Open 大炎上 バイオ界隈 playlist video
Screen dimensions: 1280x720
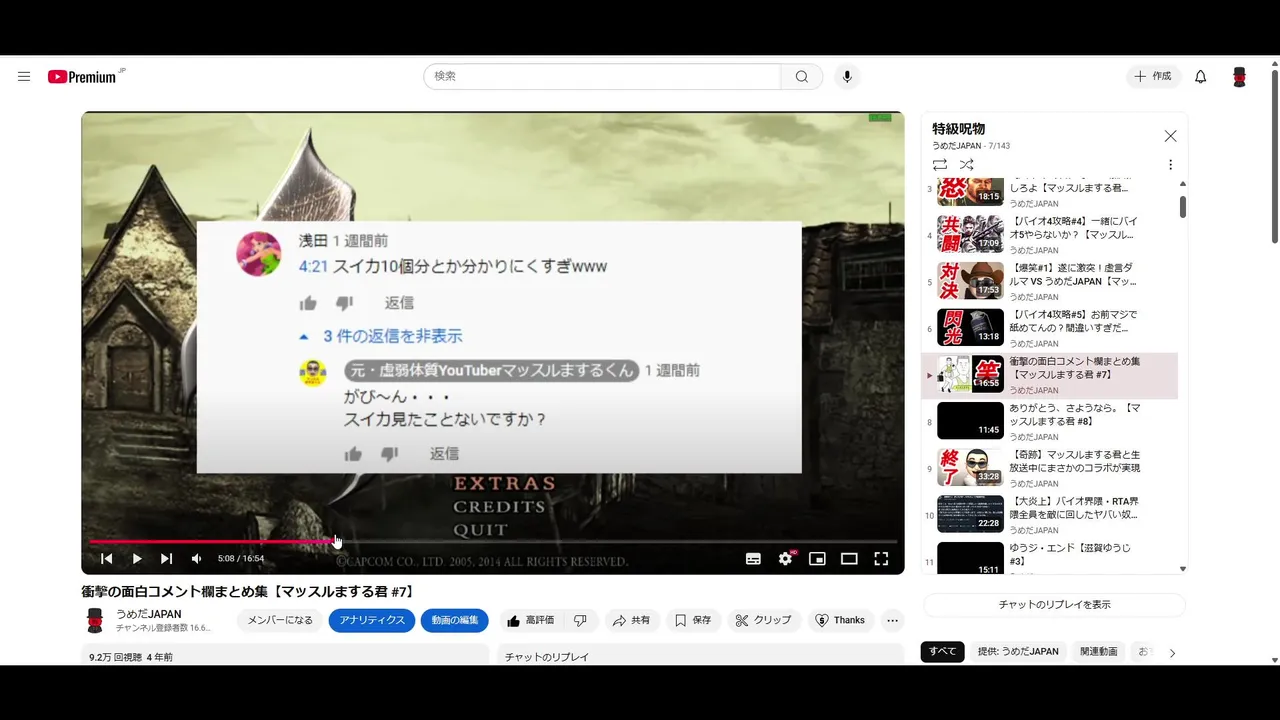pyautogui.click(x=1050, y=515)
